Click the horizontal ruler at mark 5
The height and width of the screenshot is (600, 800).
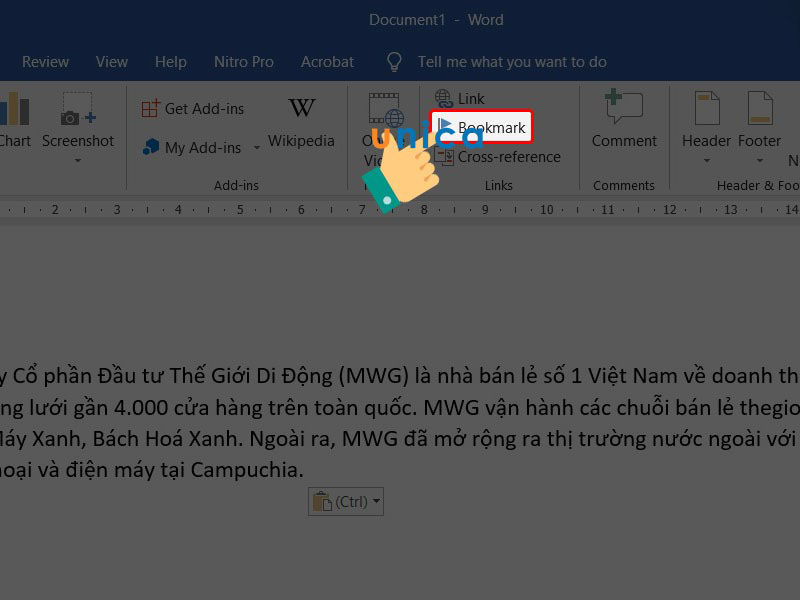[240, 210]
